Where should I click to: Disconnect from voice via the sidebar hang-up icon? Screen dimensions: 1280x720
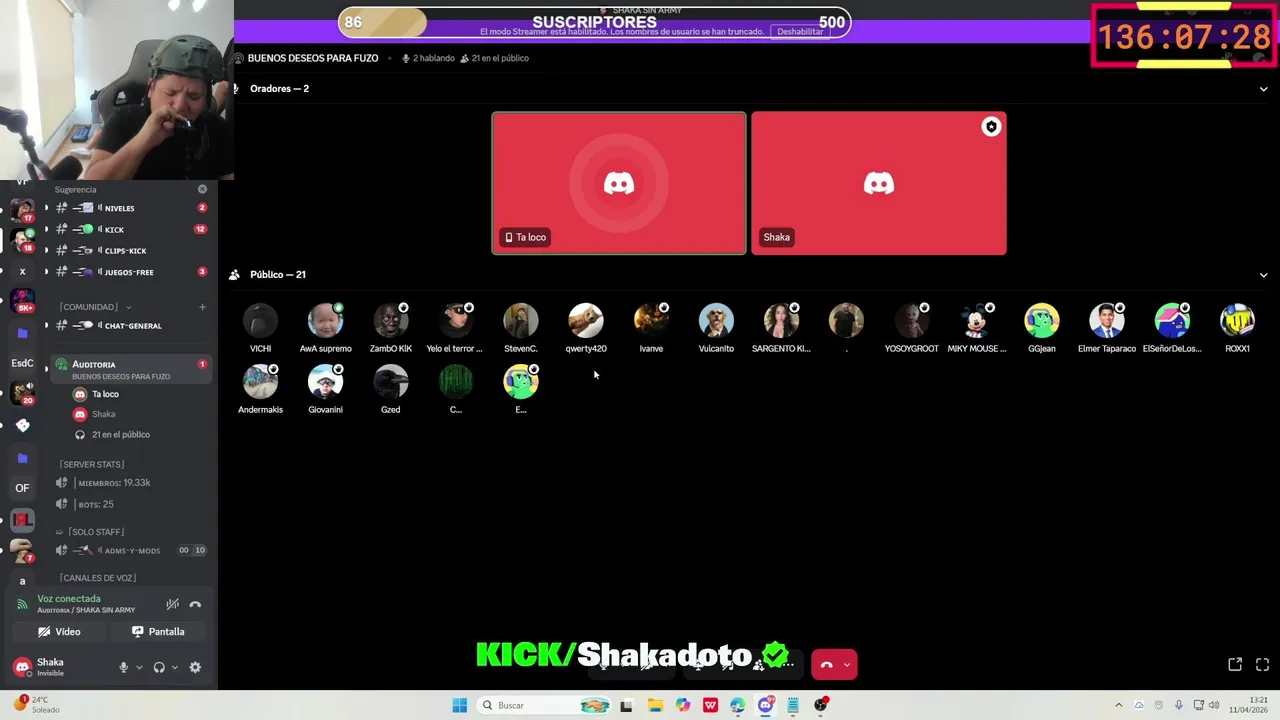[195, 604]
